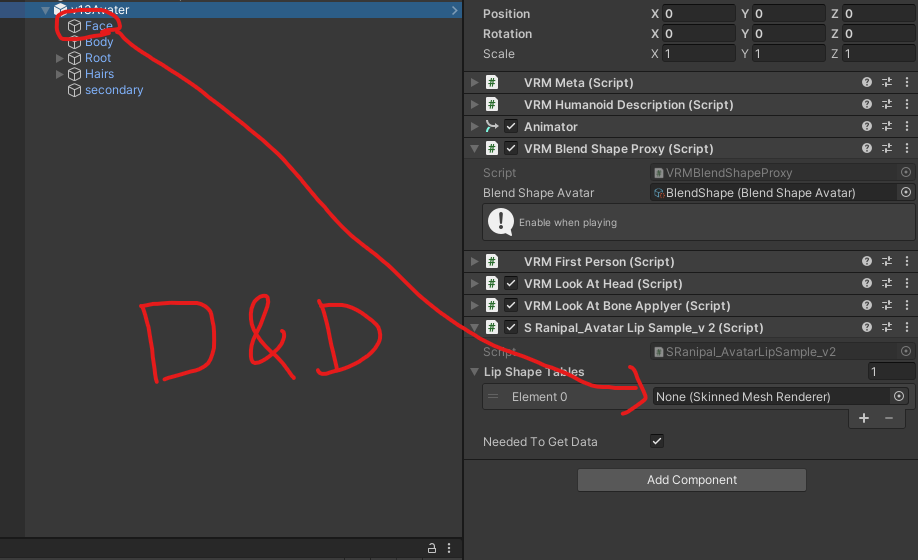Add a new Lip Shape Tables element
The width and height of the screenshot is (918, 560).
point(864,418)
